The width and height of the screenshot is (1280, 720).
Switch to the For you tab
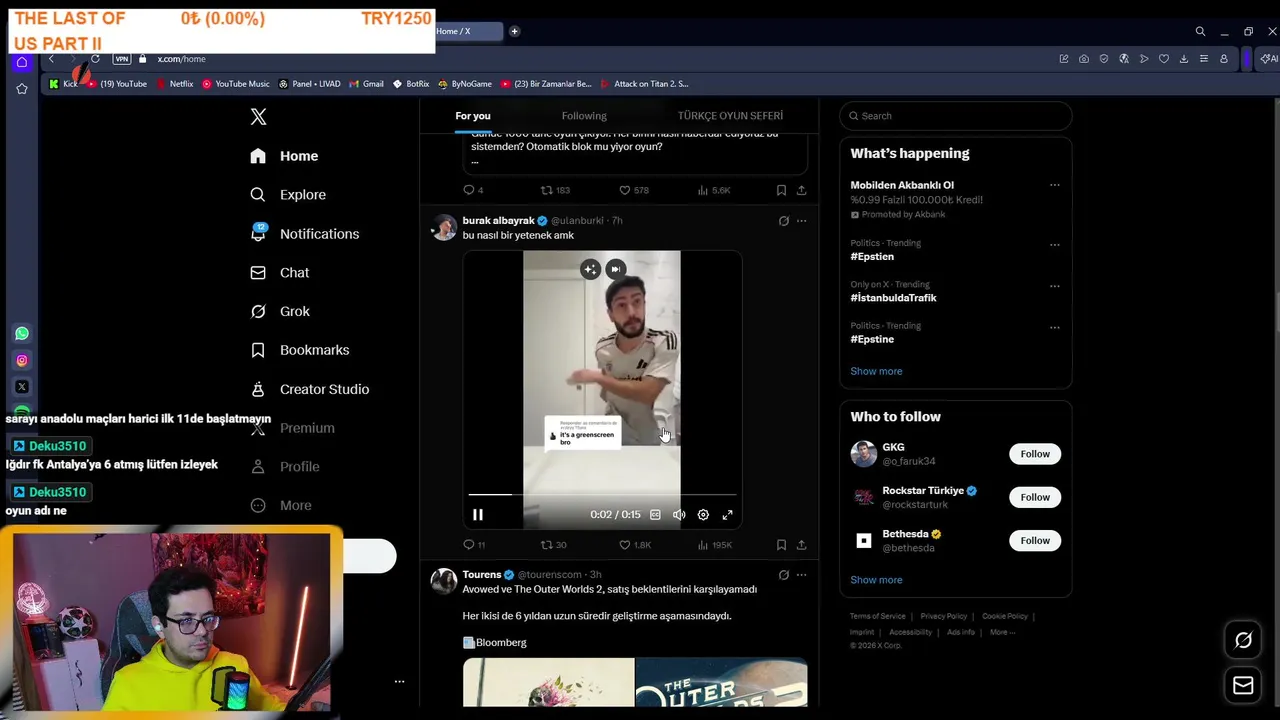tap(473, 116)
